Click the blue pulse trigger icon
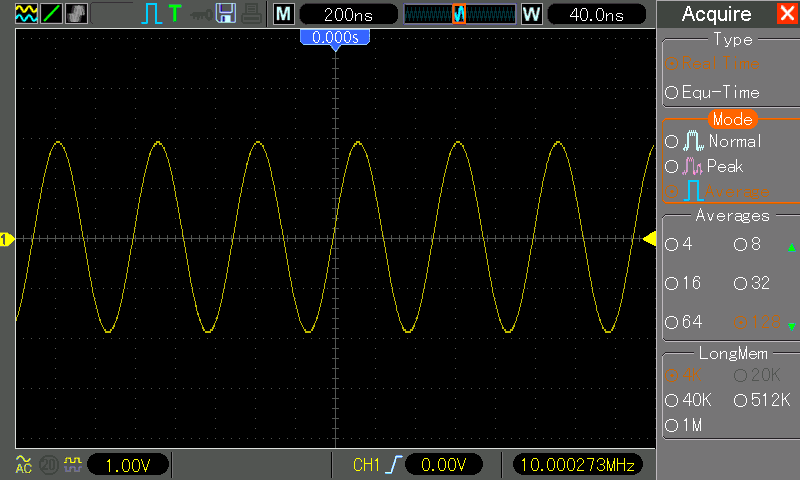Image resolution: width=800 pixels, height=480 pixels. (151, 13)
